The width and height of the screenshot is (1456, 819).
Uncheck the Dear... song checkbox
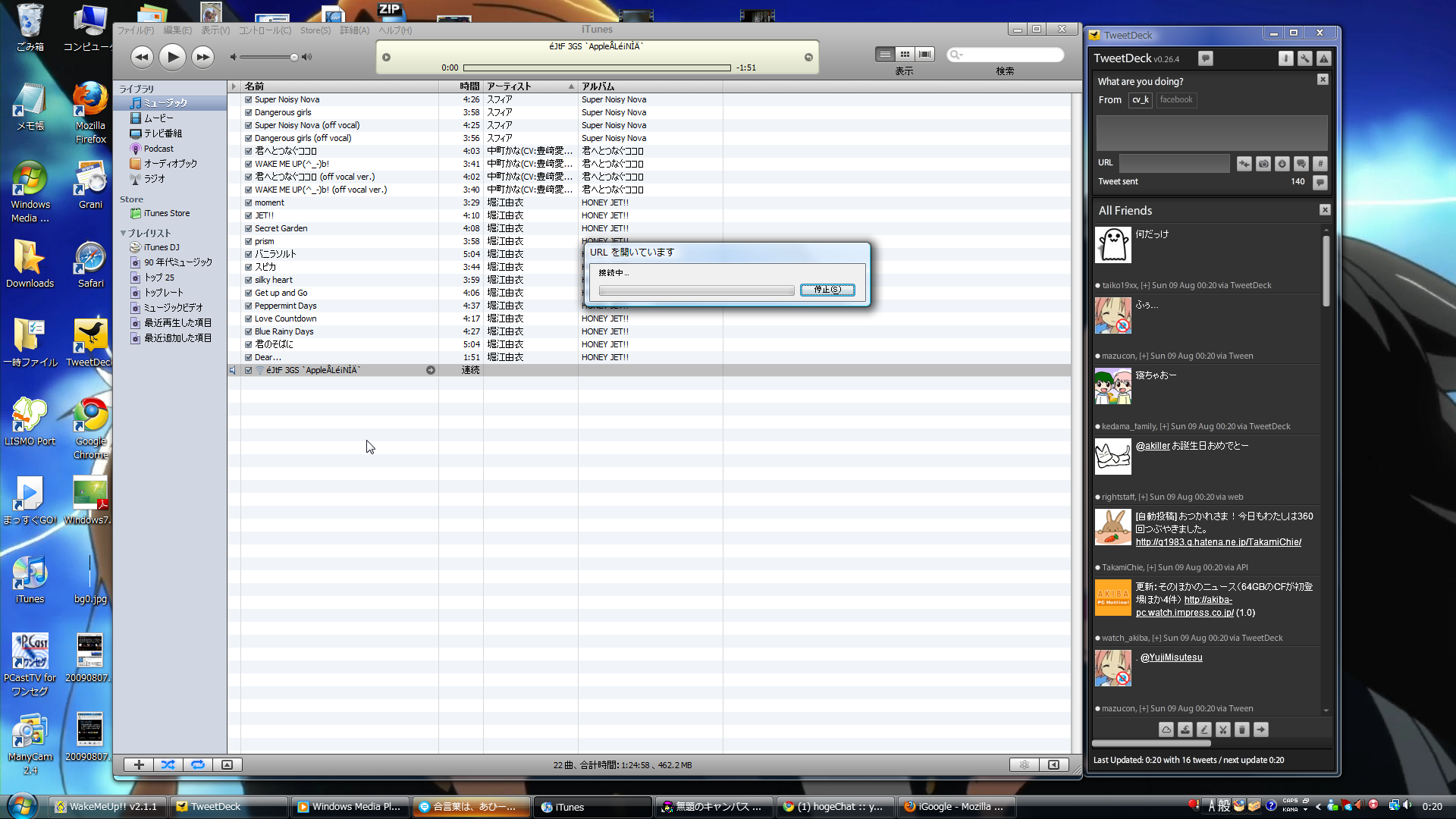click(x=248, y=357)
